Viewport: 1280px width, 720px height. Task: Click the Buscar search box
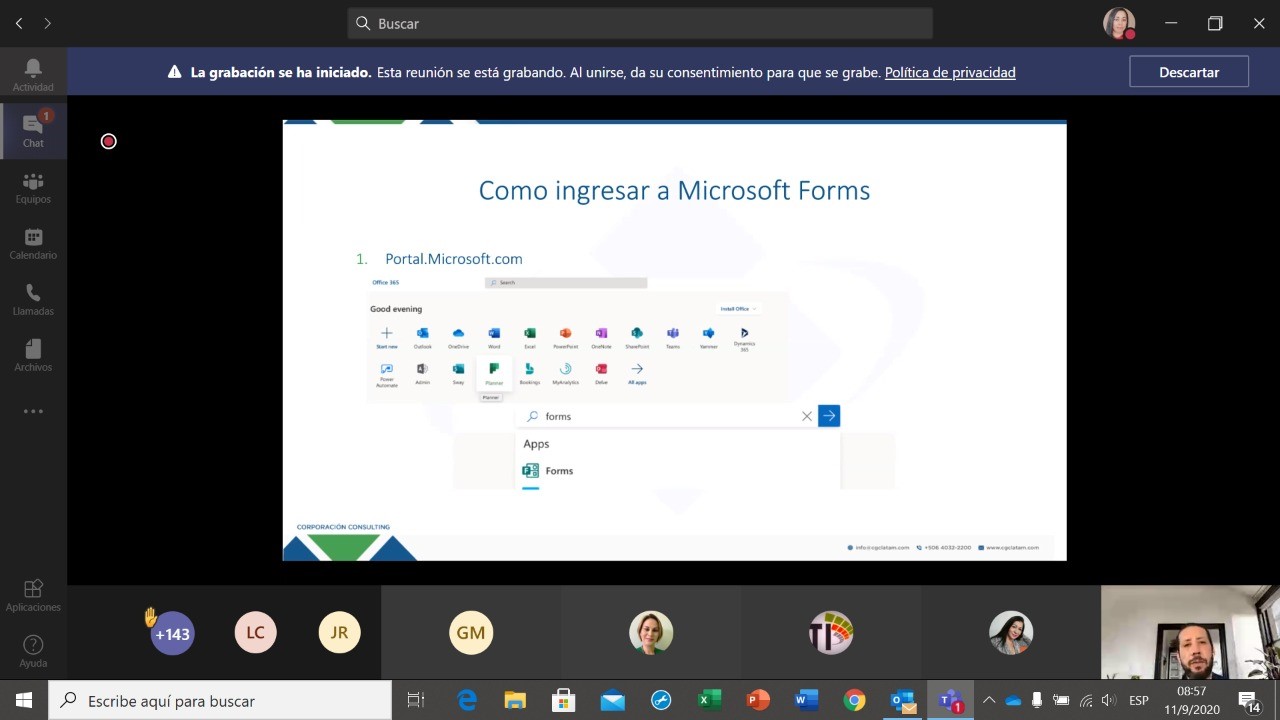pyautogui.click(x=640, y=23)
